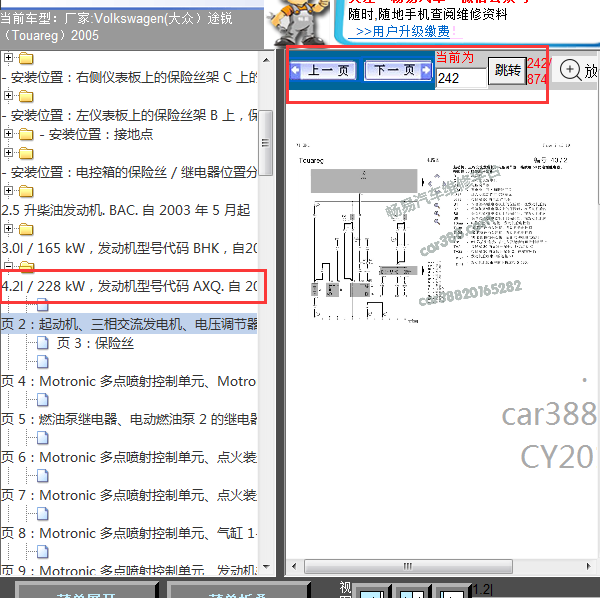Click the document icon above 页 2 entry

pos(42,305)
